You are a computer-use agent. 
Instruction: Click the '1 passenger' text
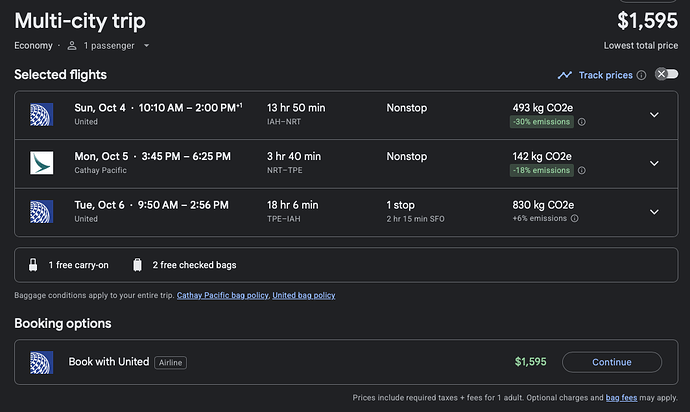[109, 46]
